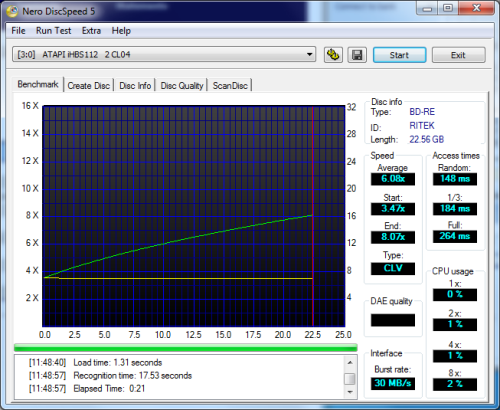Open the File menu
The height and width of the screenshot is (410, 500).
pyautogui.click(x=18, y=31)
